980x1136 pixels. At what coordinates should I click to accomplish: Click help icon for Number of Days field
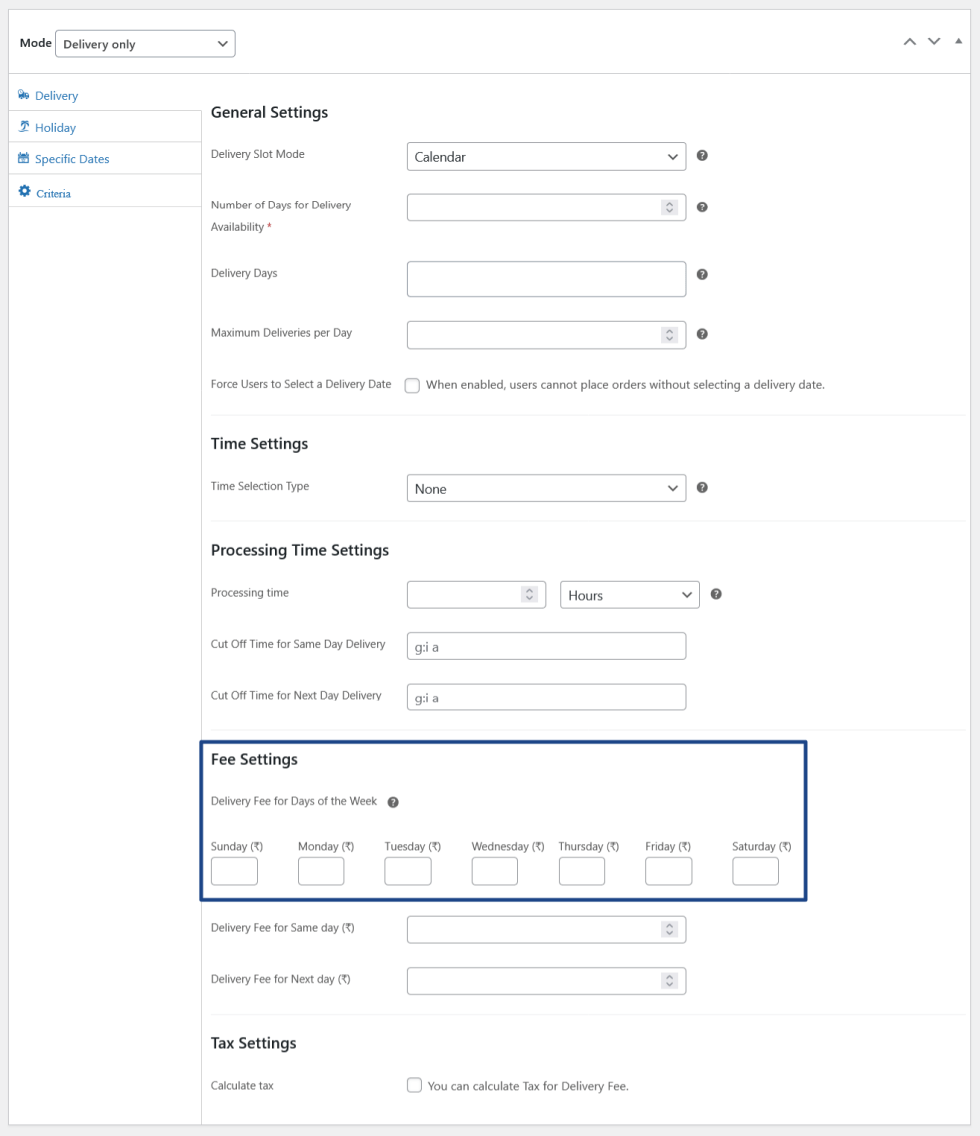pos(702,207)
